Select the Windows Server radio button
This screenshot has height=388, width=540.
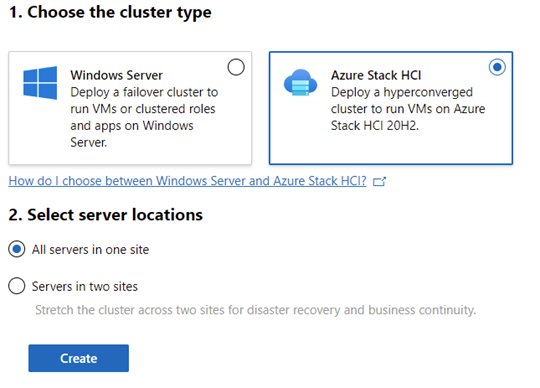click(x=236, y=67)
